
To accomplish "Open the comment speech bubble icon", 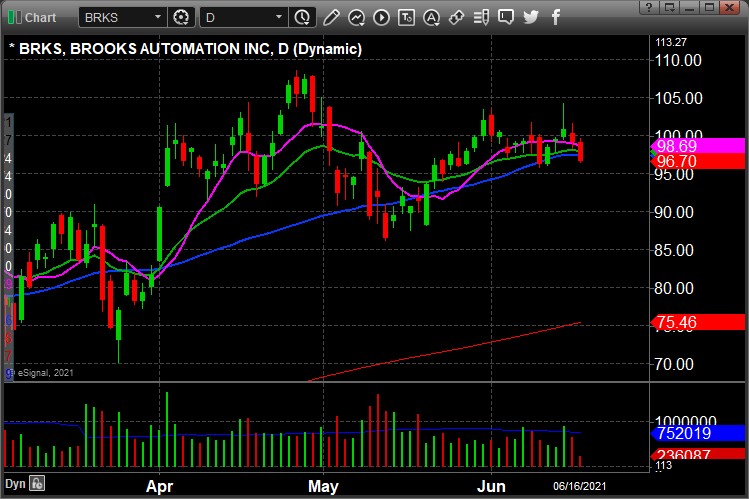I will coord(506,18).
